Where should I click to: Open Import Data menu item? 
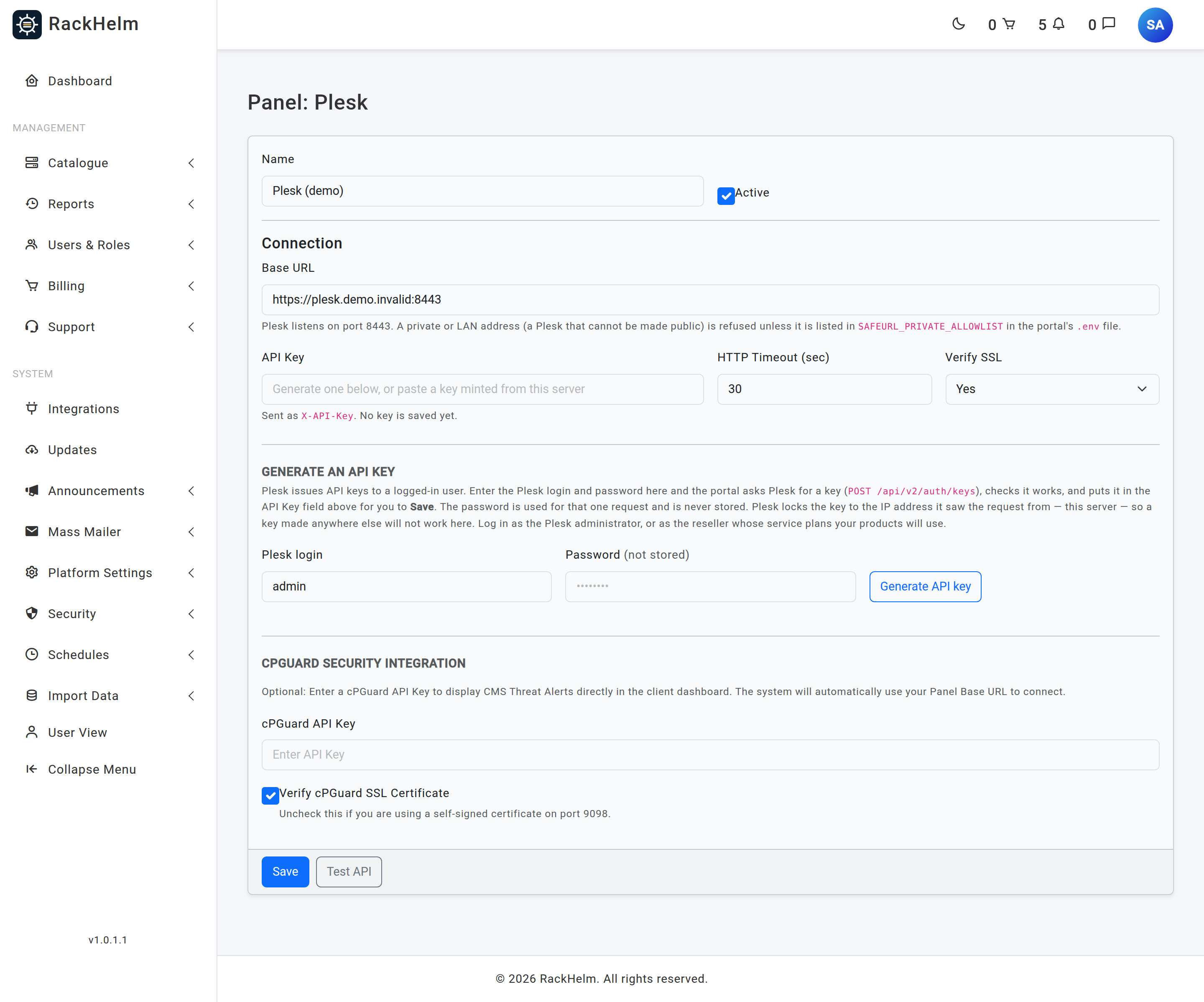[108, 695]
